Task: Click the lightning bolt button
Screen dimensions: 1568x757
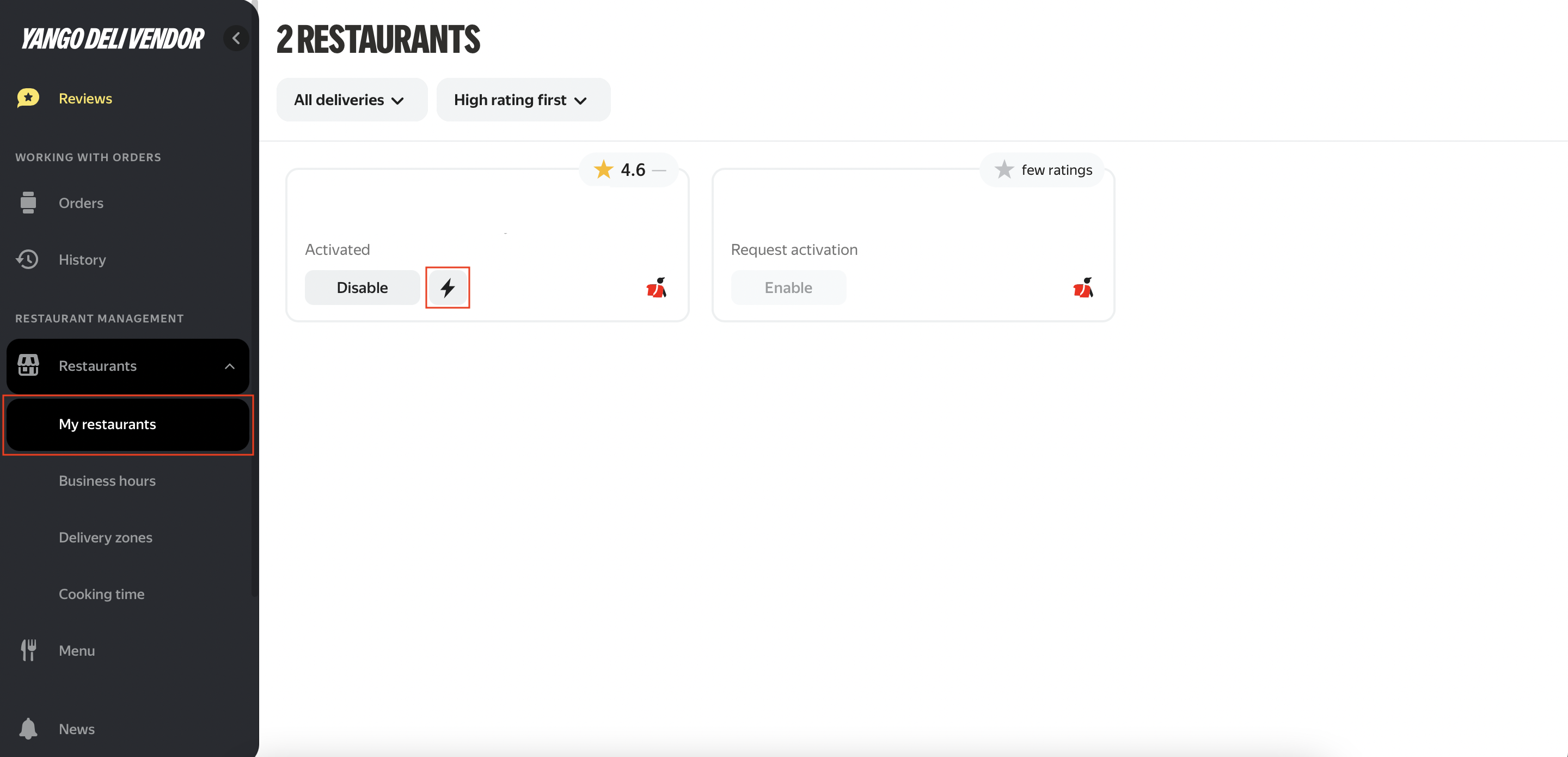Action: click(x=448, y=288)
